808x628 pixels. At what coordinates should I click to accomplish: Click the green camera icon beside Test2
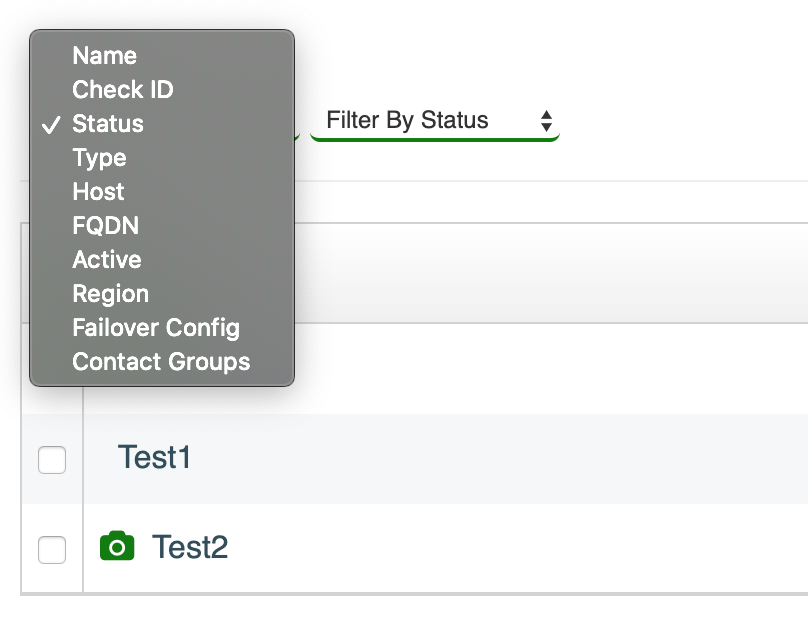point(117,546)
